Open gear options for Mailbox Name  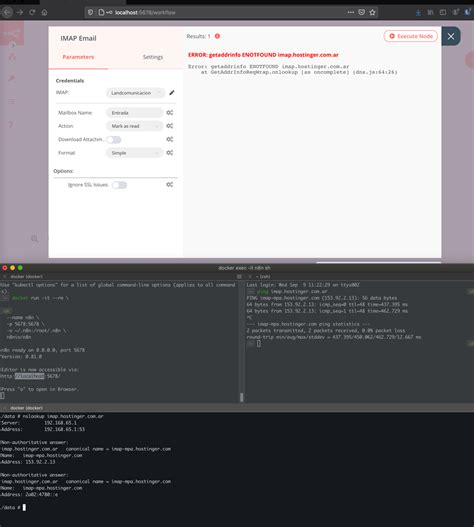click(x=170, y=113)
